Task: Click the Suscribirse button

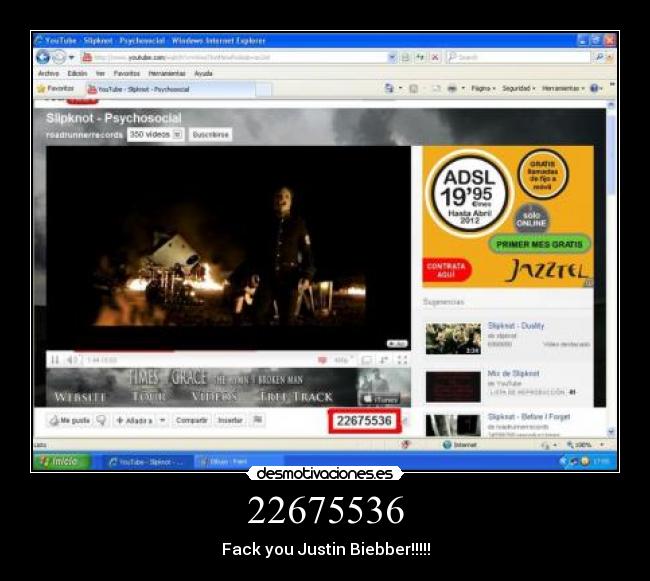Action: click(x=210, y=134)
